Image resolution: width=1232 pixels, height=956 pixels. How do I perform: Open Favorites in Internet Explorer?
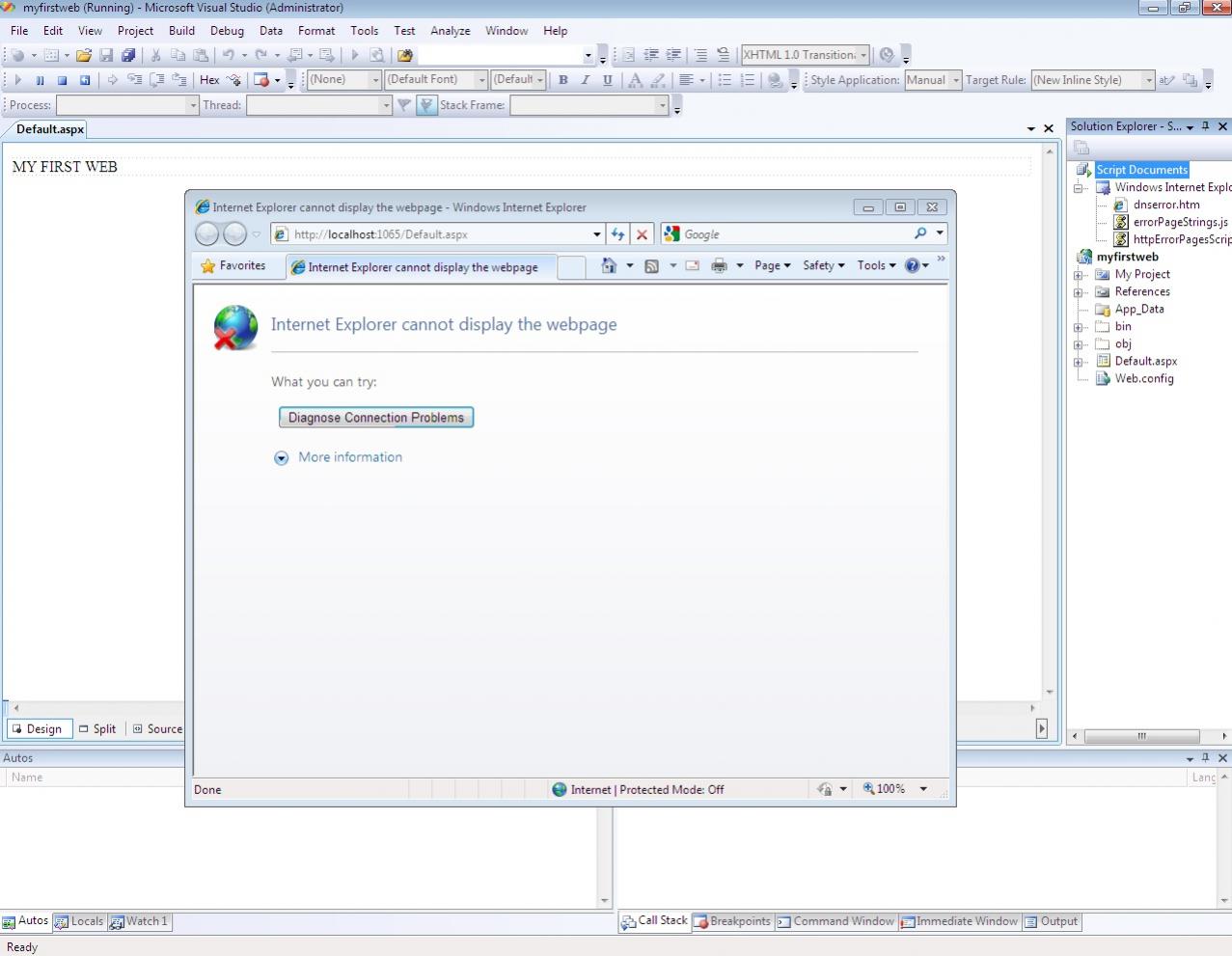click(x=233, y=266)
